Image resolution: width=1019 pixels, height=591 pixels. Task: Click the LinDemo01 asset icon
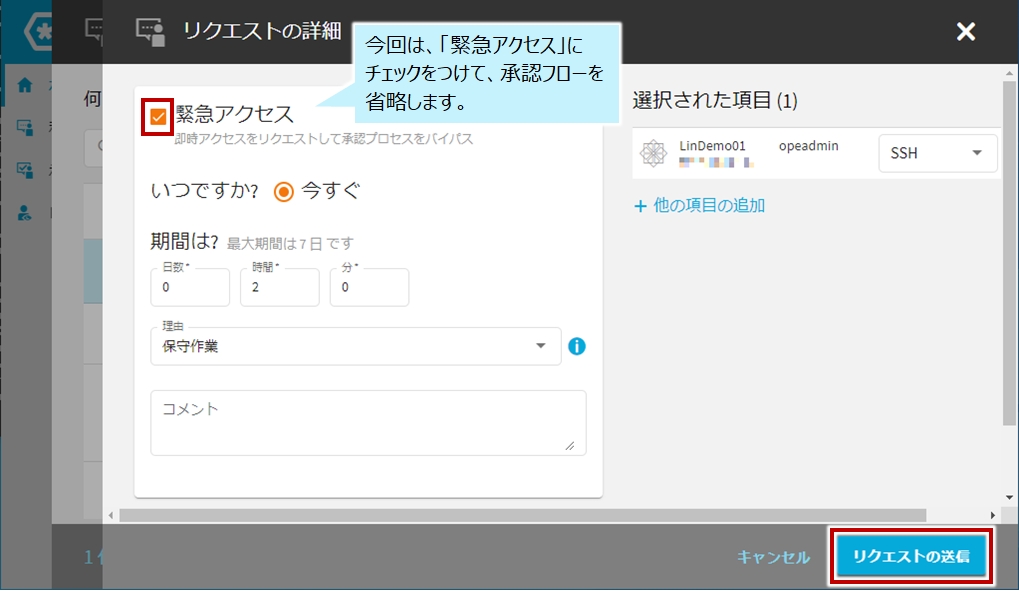point(653,153)
